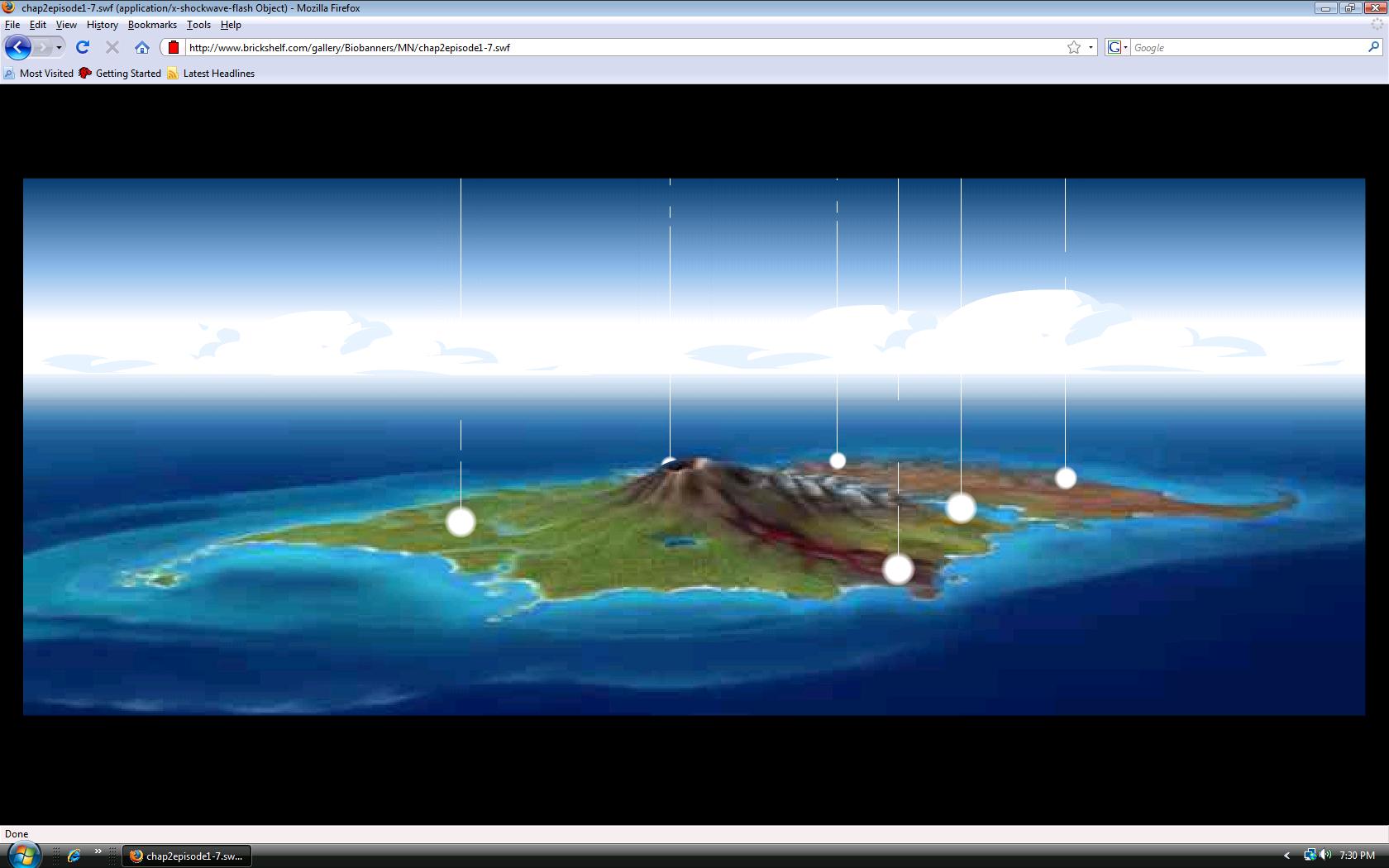Reload the current page
This screenshot has width=1389, height=868.
point(83,47)
